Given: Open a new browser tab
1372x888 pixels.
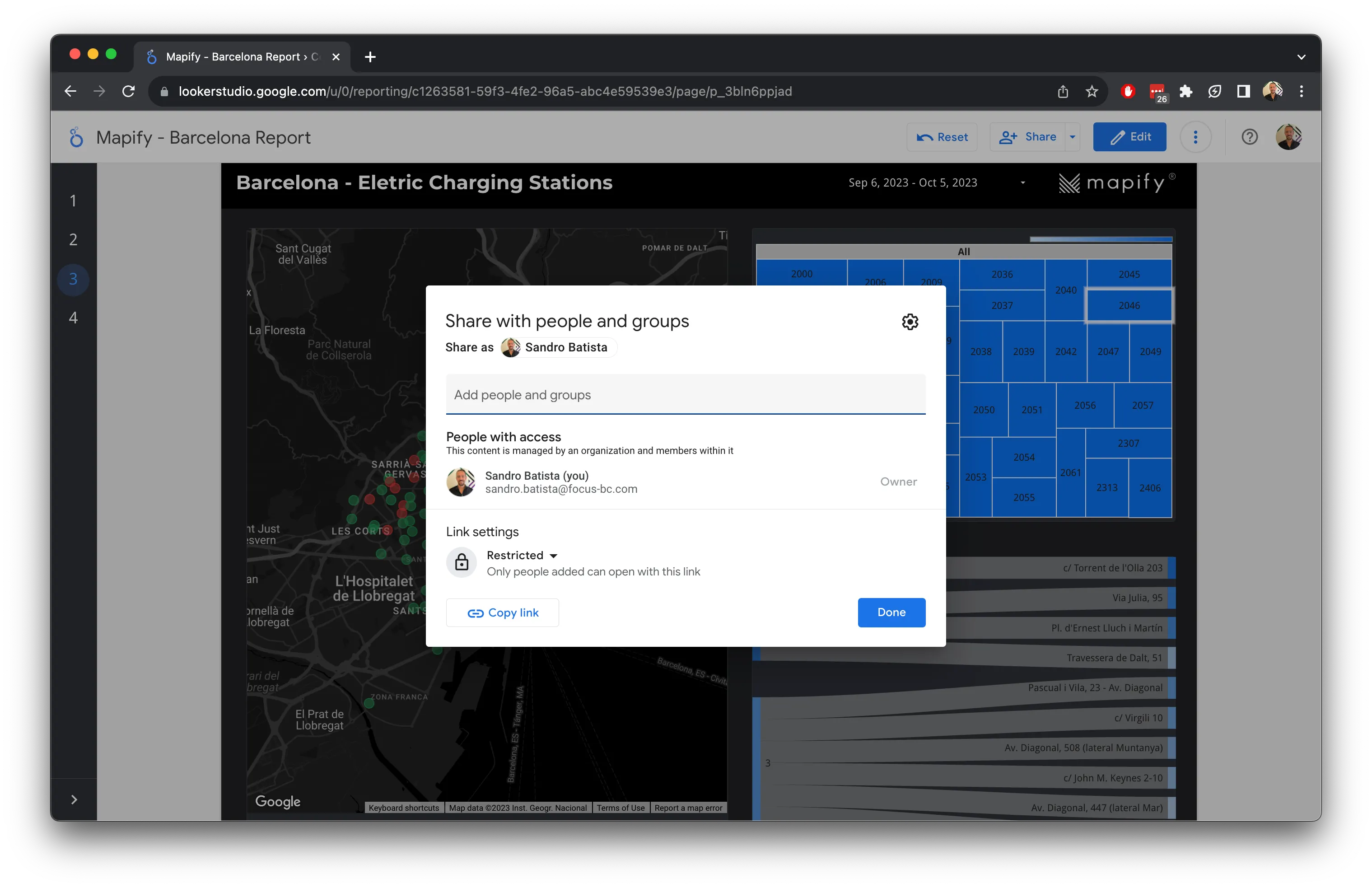Looking at the screenshot, I should (x=370, y=56).
